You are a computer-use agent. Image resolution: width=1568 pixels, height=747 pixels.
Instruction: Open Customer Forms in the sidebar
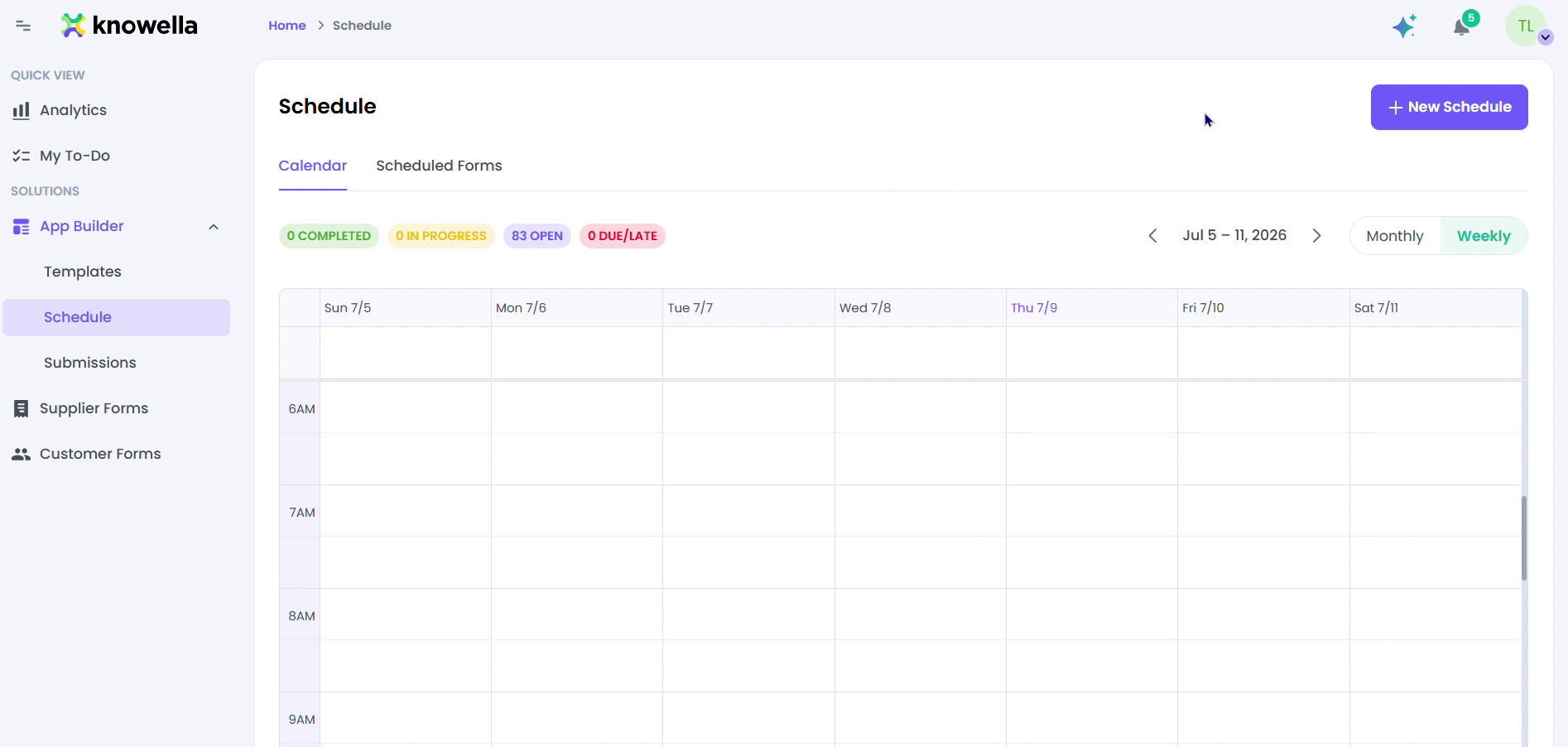tap(100, 454)
